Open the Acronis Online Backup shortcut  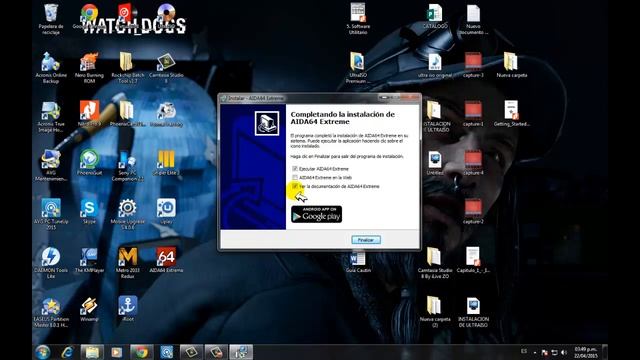(x=51, y=68)
